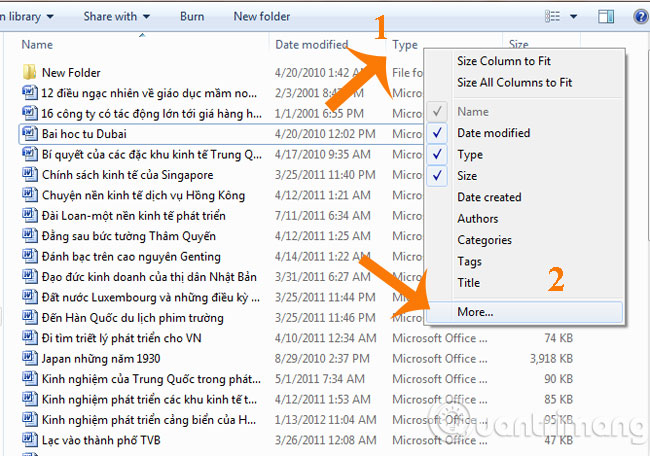Select date '5/1/2011 7:34 AM'

tap(320, 379)
